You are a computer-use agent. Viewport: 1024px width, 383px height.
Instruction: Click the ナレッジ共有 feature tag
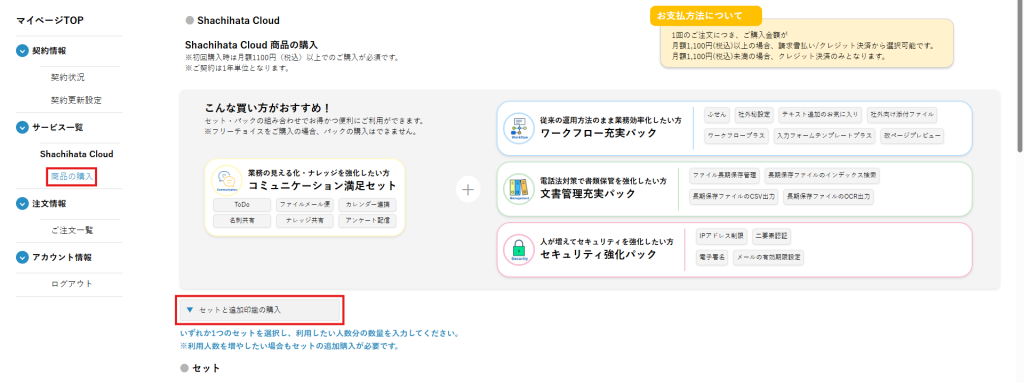pyautogui.click(x=304, y=221)
